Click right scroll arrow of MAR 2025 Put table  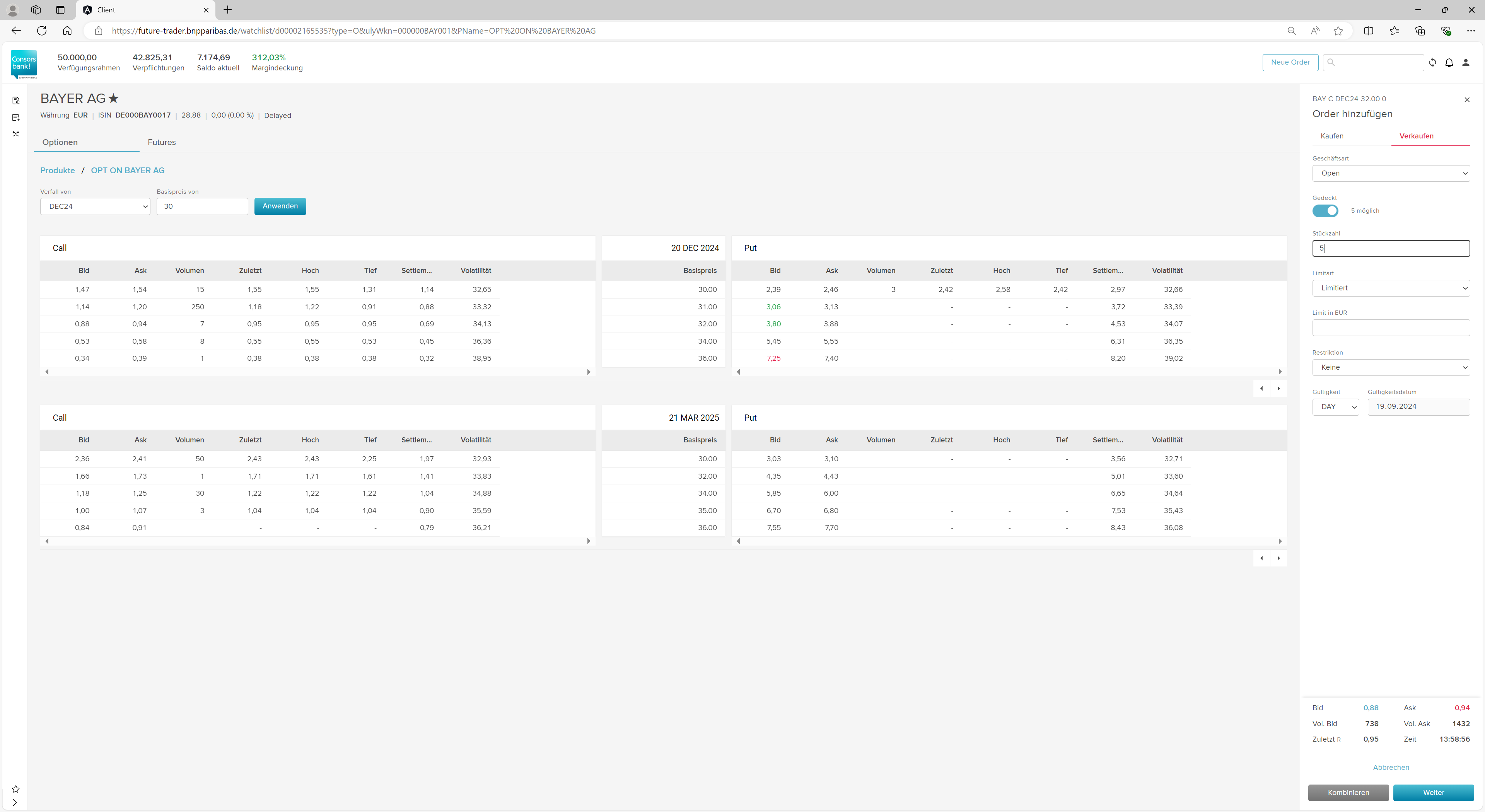click(x=1280, y=542)
